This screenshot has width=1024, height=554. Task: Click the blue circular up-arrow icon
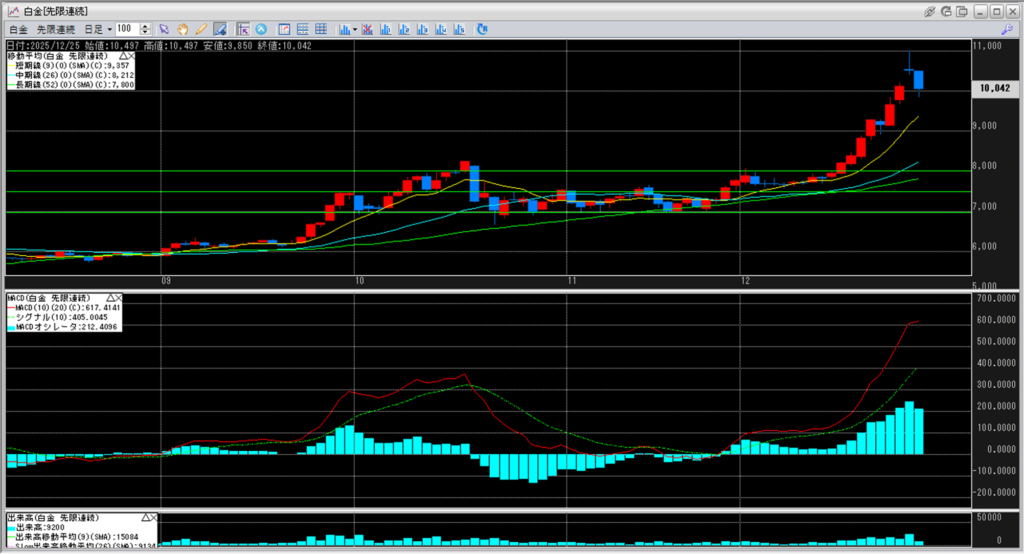tap(261, 29)
